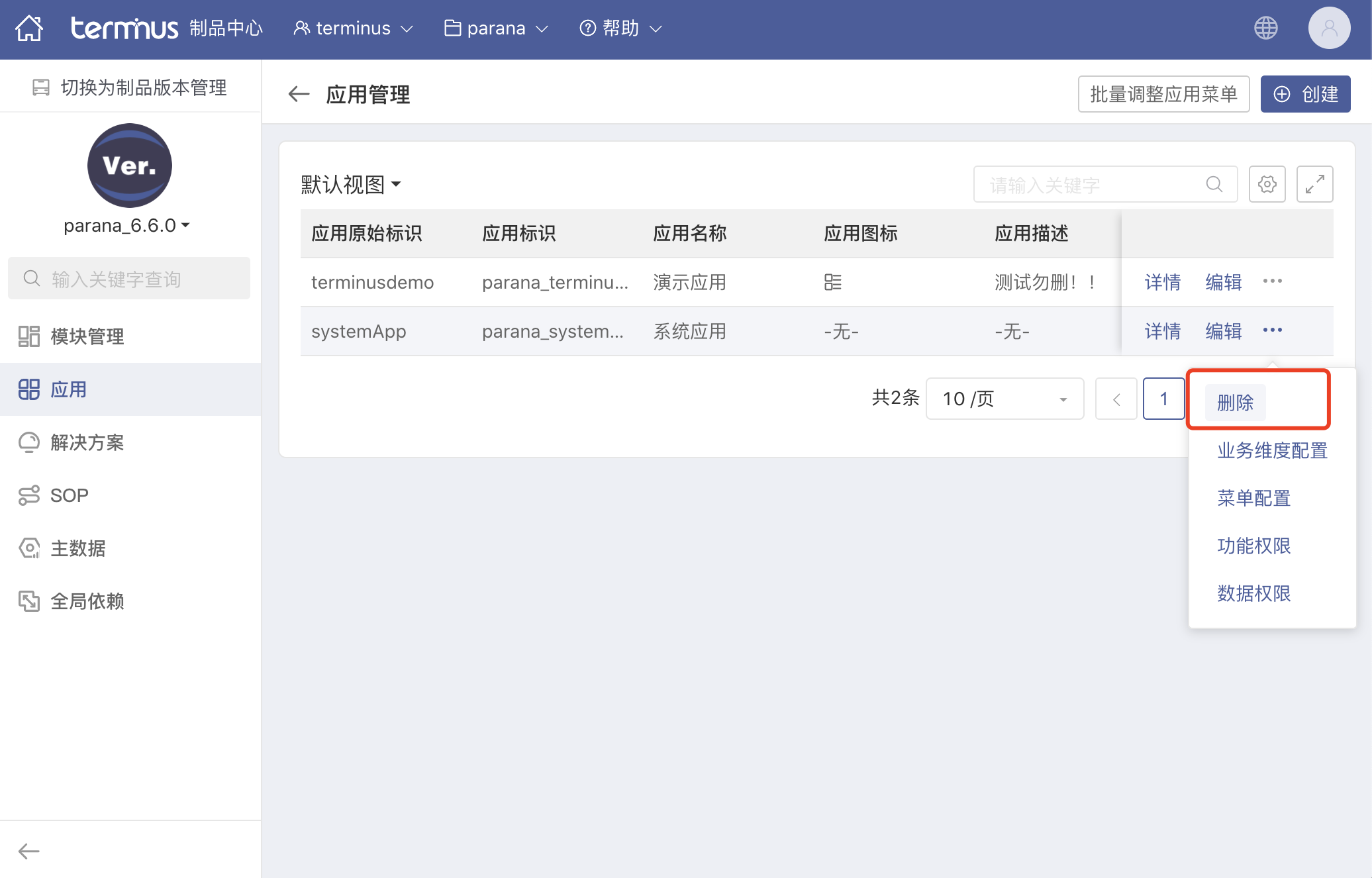Click the parana_system... identifier cell

coord(553,332)
